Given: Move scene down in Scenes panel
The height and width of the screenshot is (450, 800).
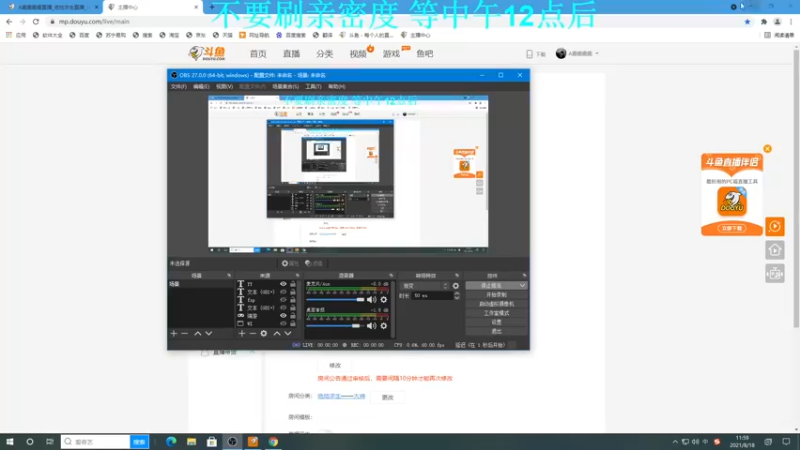Looking at the screenshot, I should pyautogui.click(x=209, y=333).
